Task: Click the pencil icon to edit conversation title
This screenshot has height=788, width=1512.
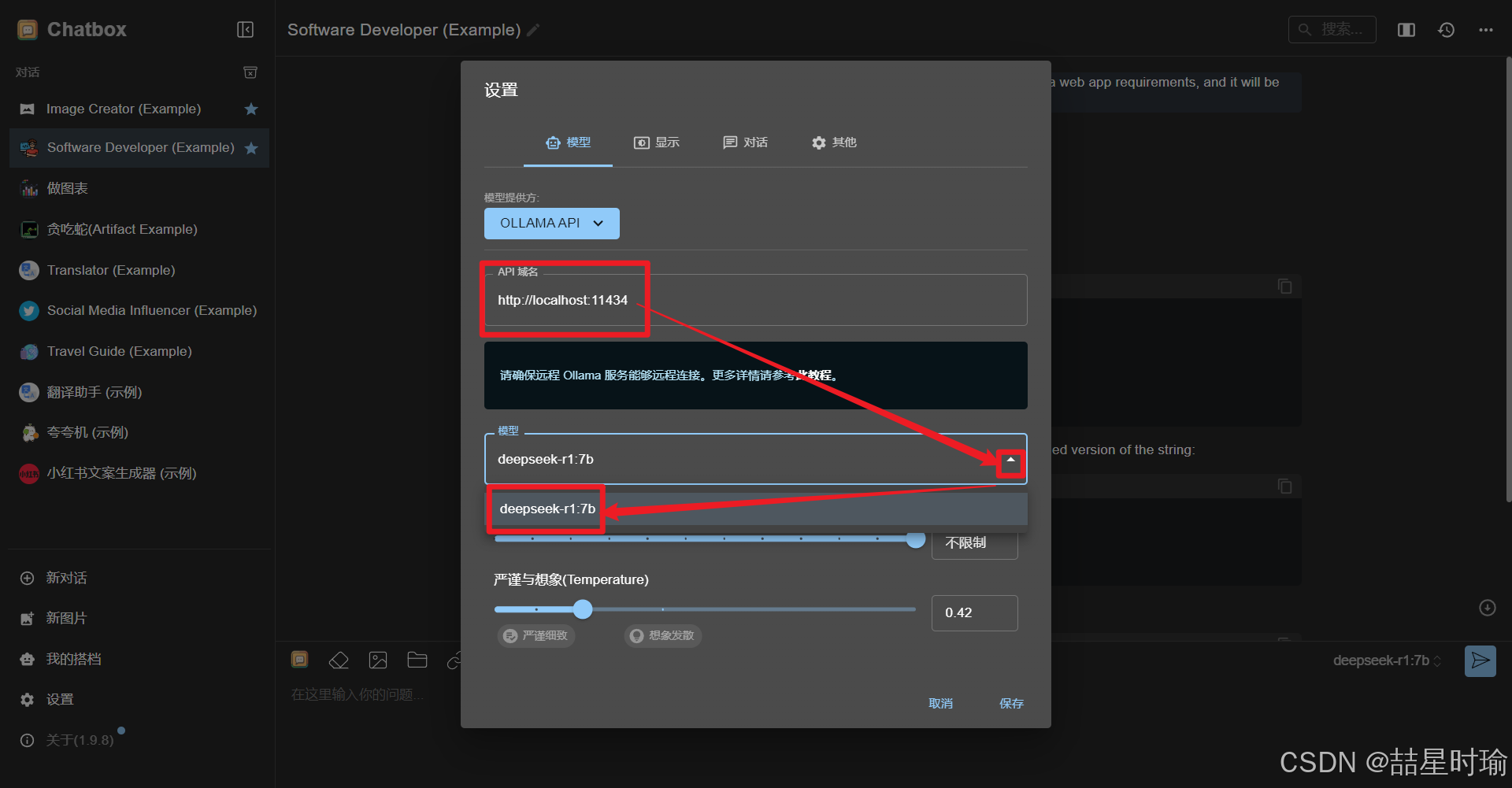Action: pos(533,30)
